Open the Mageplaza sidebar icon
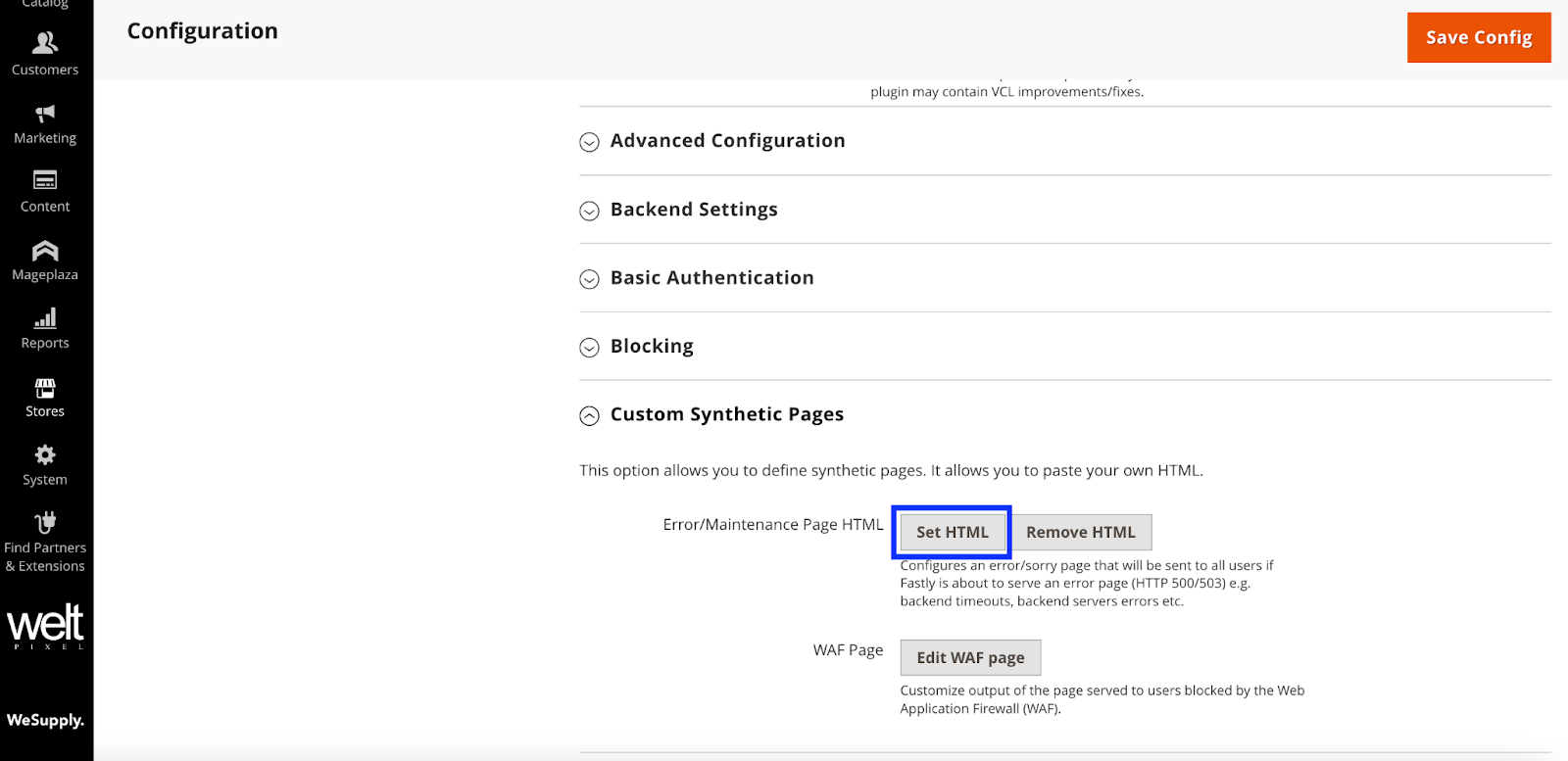Viewport: 1568px width, 761px height. point(45,250)
